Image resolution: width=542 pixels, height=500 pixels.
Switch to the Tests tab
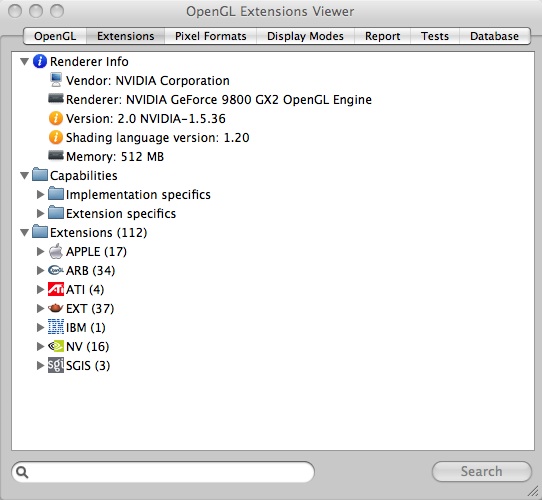[x=435, y=36]
